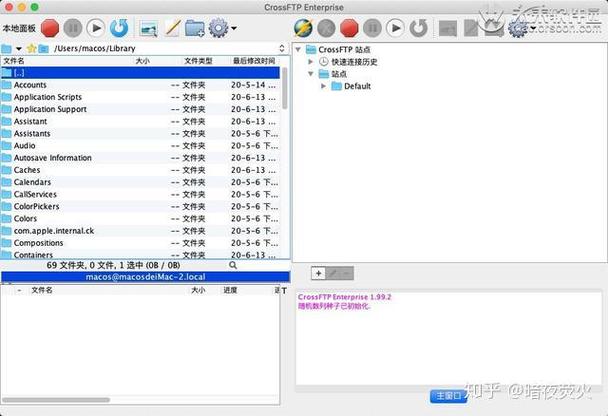Screen dimensions: 608x416
Task: Select the Application Scripts folder
Action: point(140,97)
